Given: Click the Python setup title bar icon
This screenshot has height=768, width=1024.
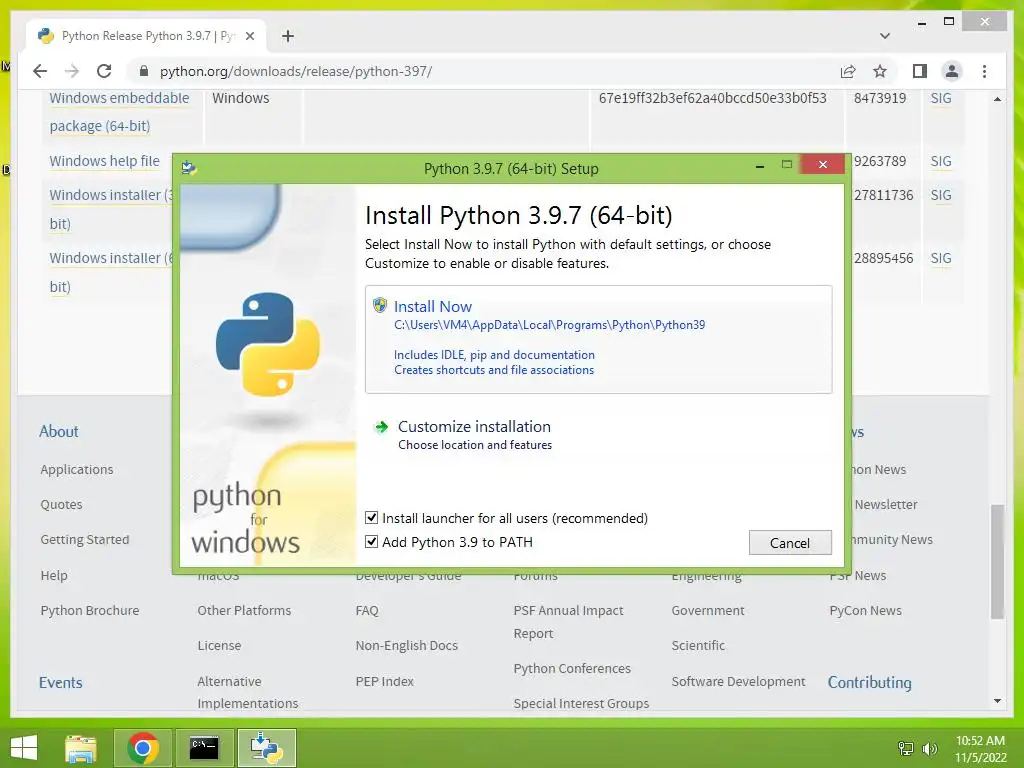Looking at the screenshot, I should pos(189,168).
